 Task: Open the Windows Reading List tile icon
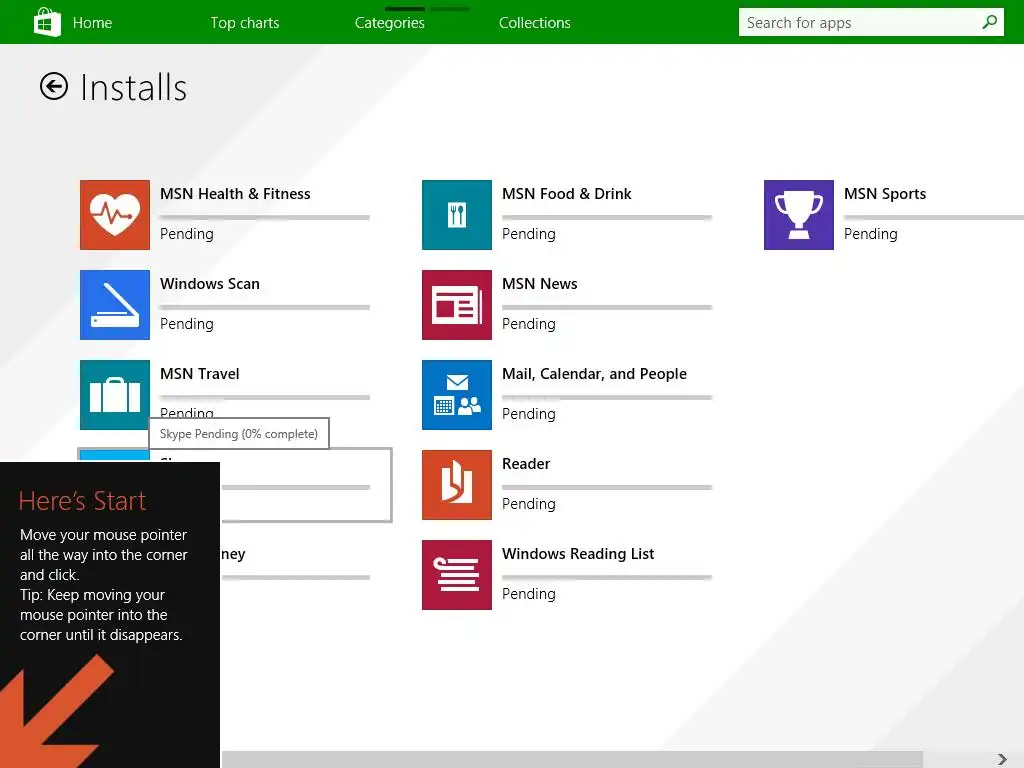[456, 575]
